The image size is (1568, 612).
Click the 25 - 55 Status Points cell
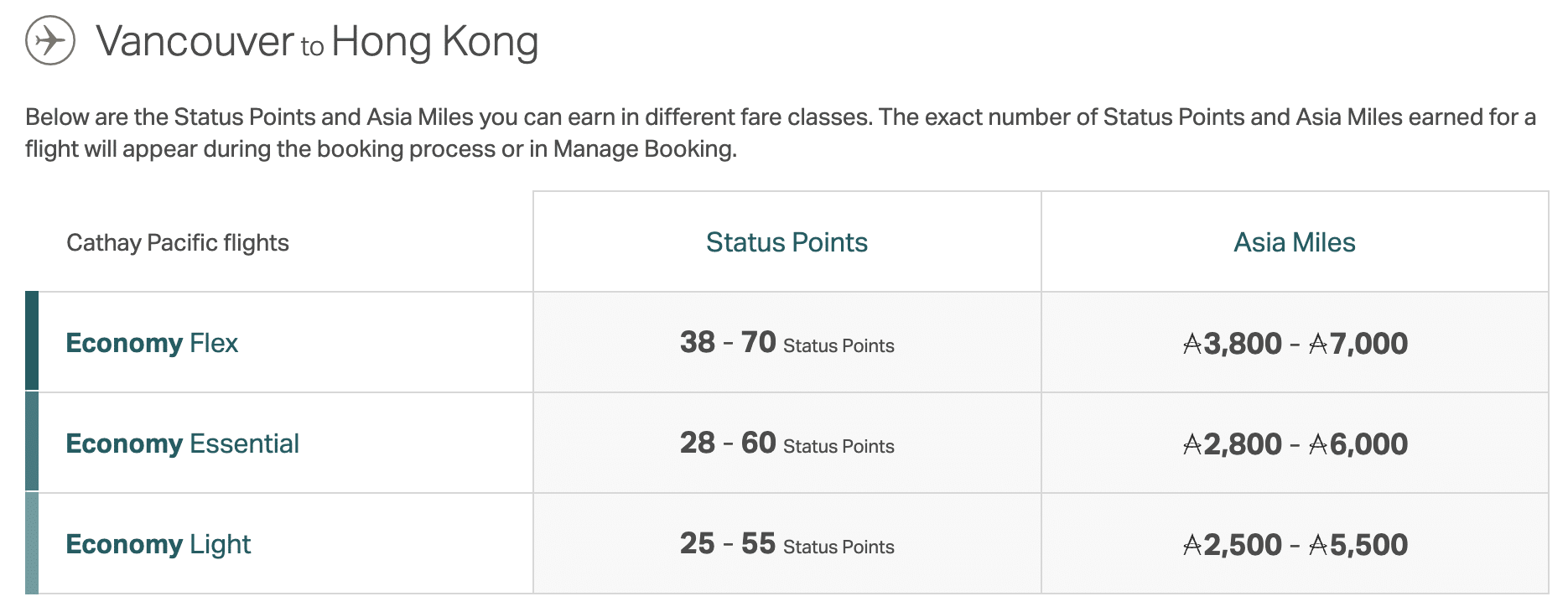pyautogui.click(x=787, y=544)
